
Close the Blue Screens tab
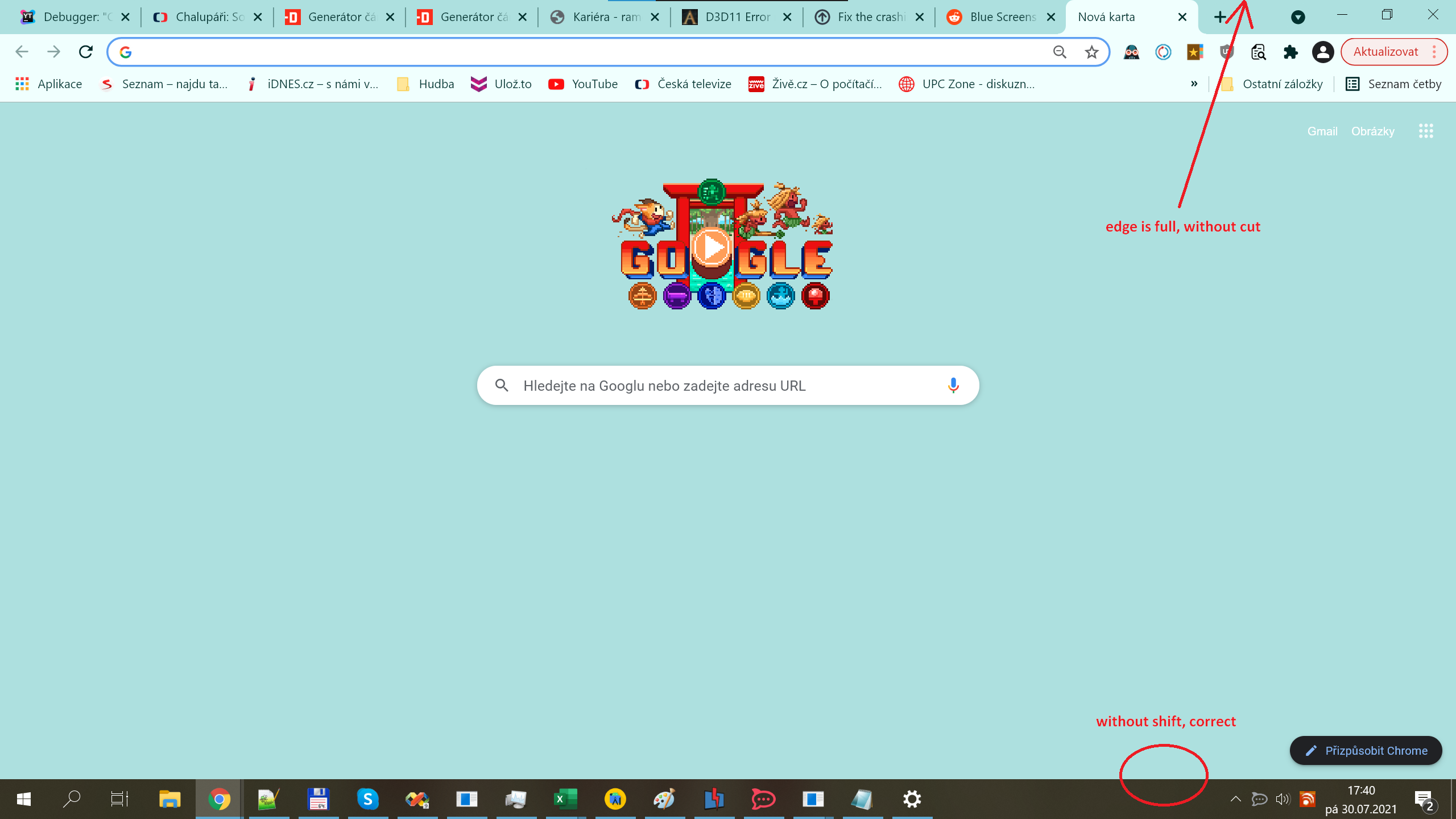click(1051, 17)
